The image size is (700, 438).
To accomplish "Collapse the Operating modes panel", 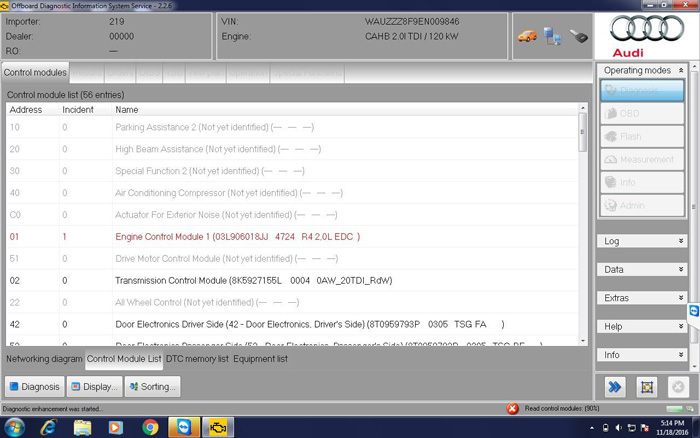I will point(681,71).
